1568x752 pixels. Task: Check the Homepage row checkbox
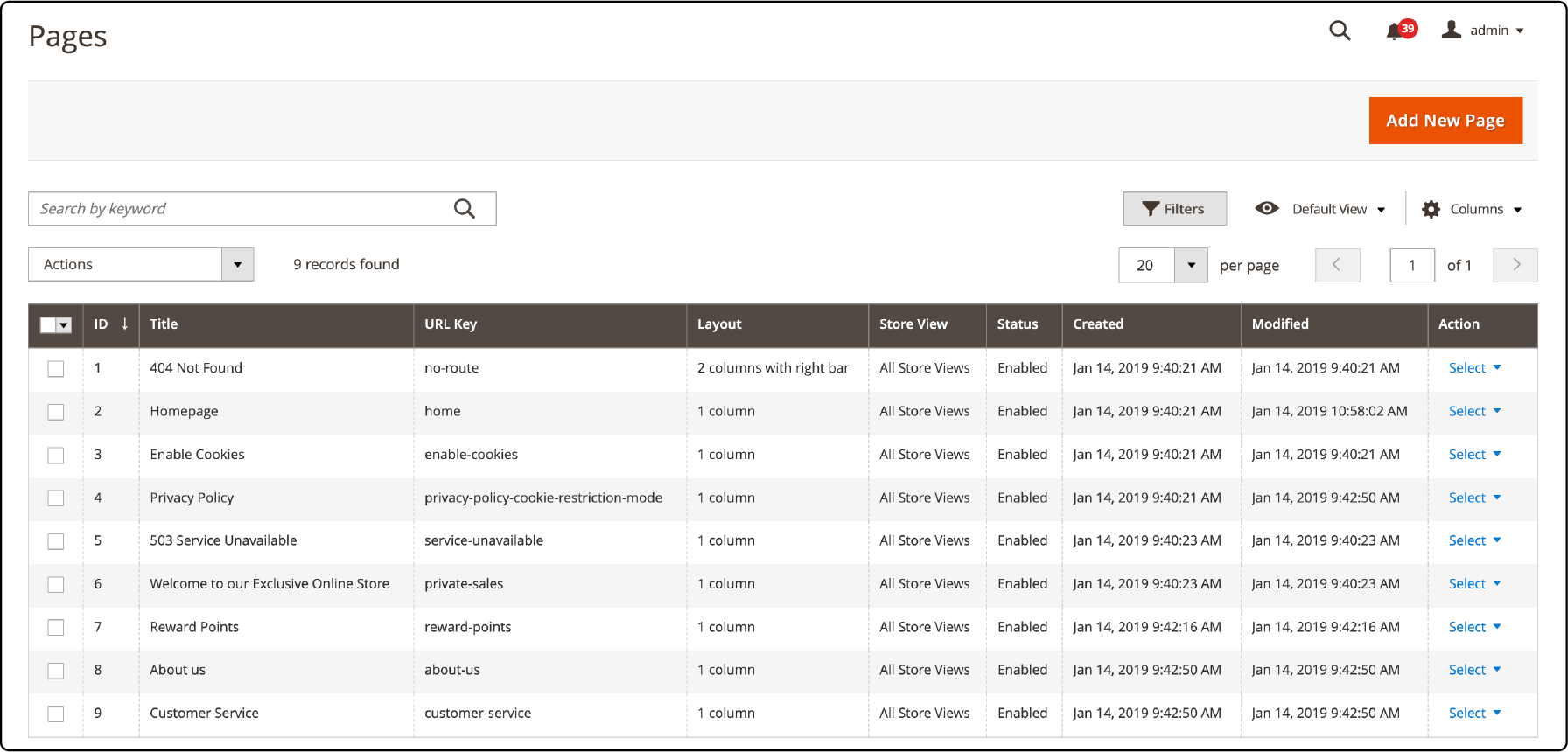[x=56, y=412]
